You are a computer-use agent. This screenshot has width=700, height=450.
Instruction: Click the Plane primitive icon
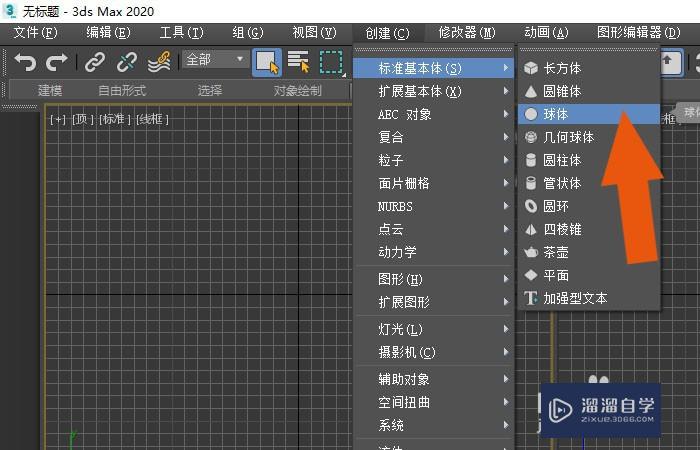[x=531, y=275]
